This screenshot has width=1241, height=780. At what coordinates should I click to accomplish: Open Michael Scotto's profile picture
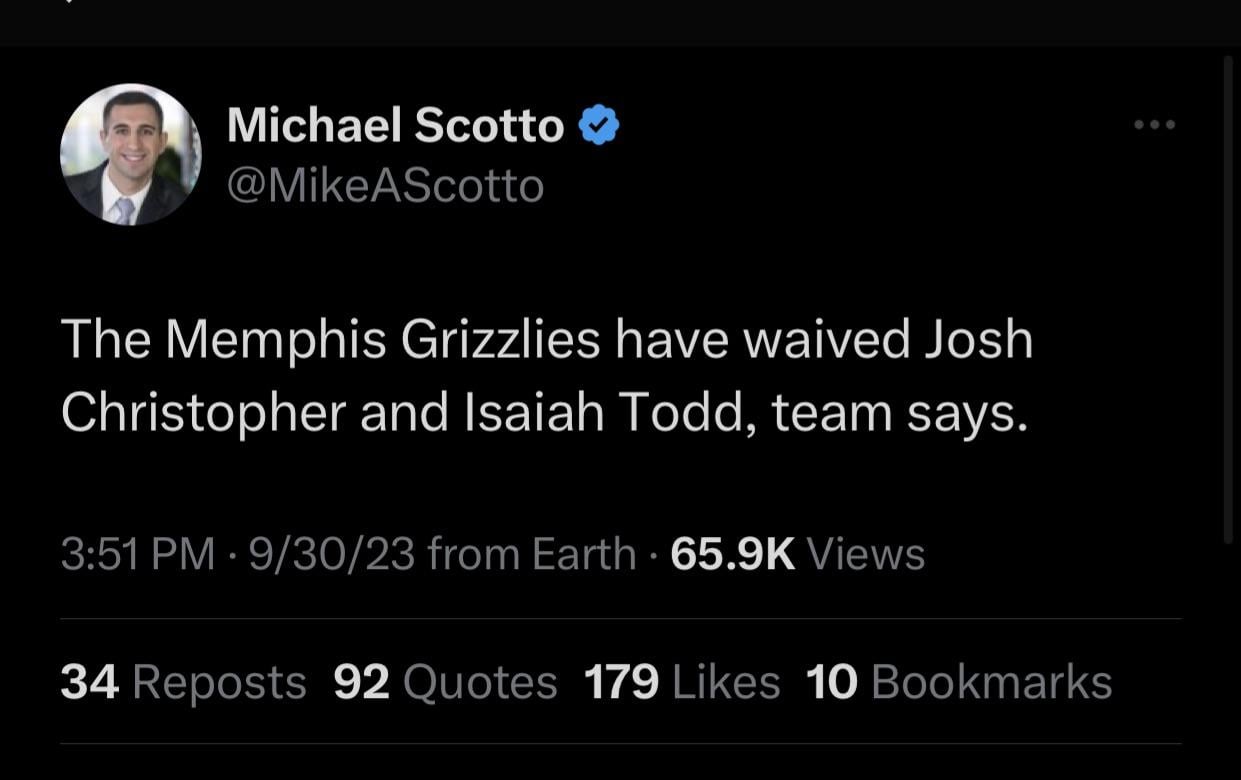pyautogui.click(x=131, y=154)
